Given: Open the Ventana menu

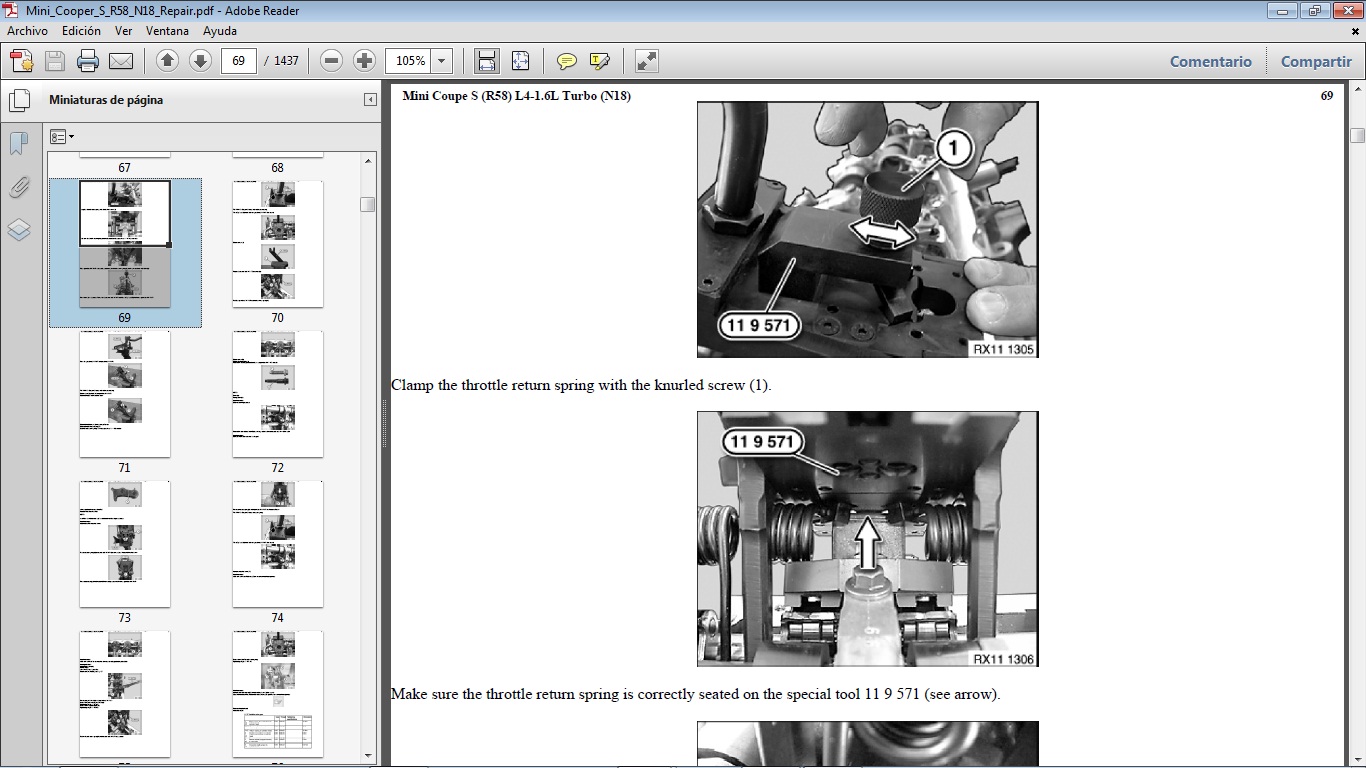Looking at the screenshot, I should (167, 31).
